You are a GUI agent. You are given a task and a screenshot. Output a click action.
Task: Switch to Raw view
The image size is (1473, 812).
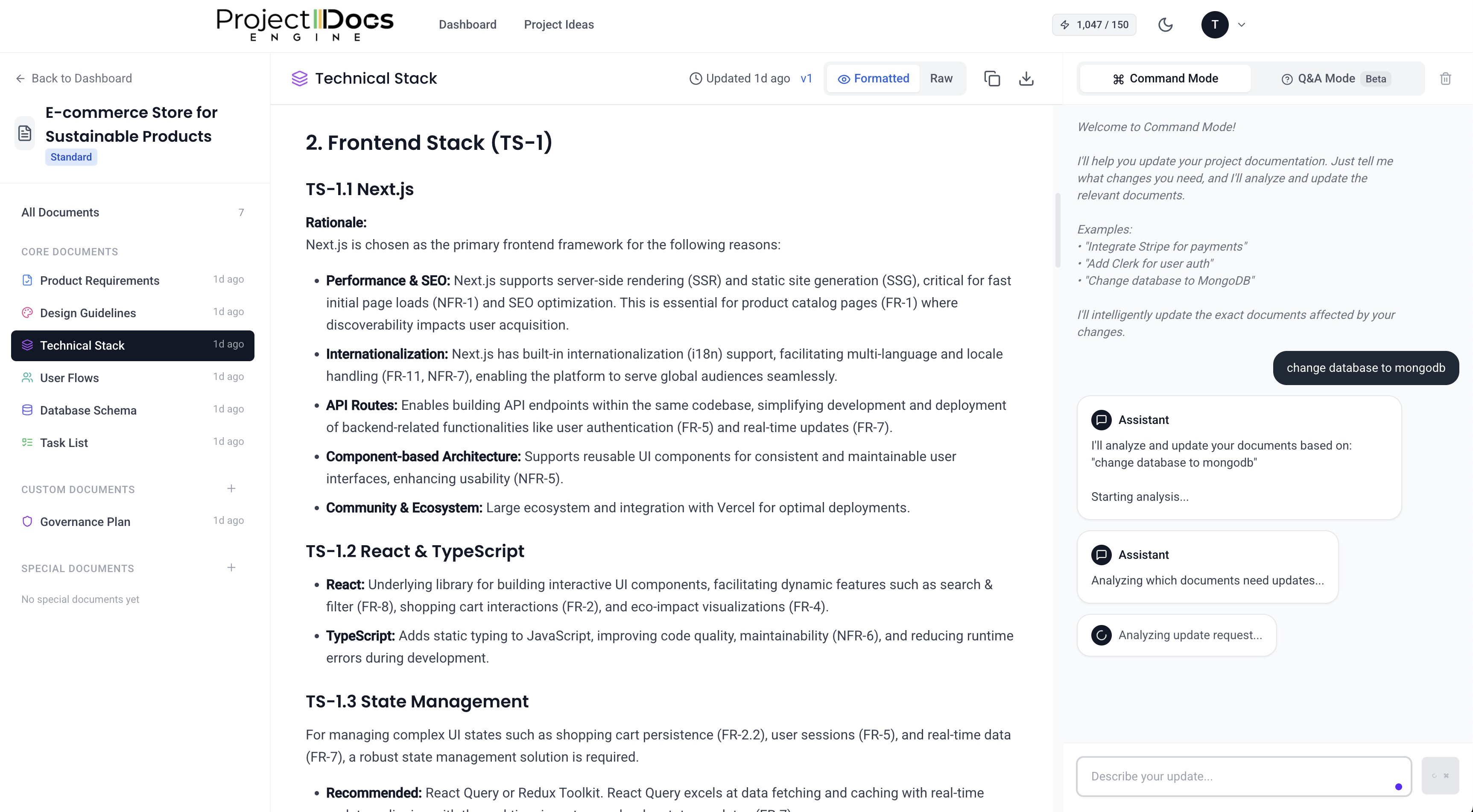941,79
